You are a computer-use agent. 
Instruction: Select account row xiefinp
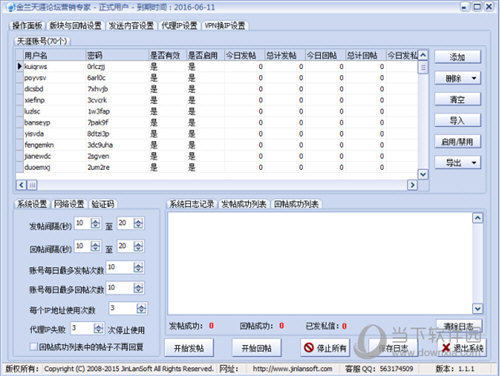coord(217,100)
